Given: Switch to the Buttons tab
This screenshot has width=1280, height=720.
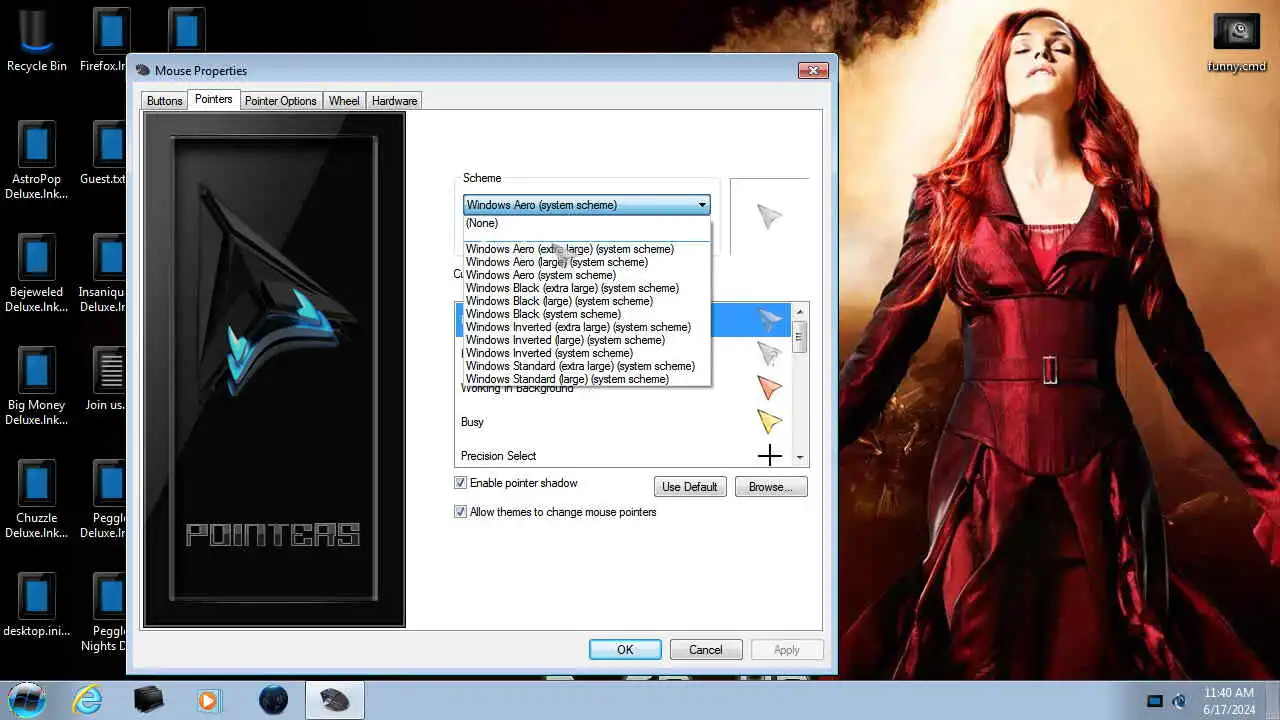Looking at the screenshot, I should 164,101.
